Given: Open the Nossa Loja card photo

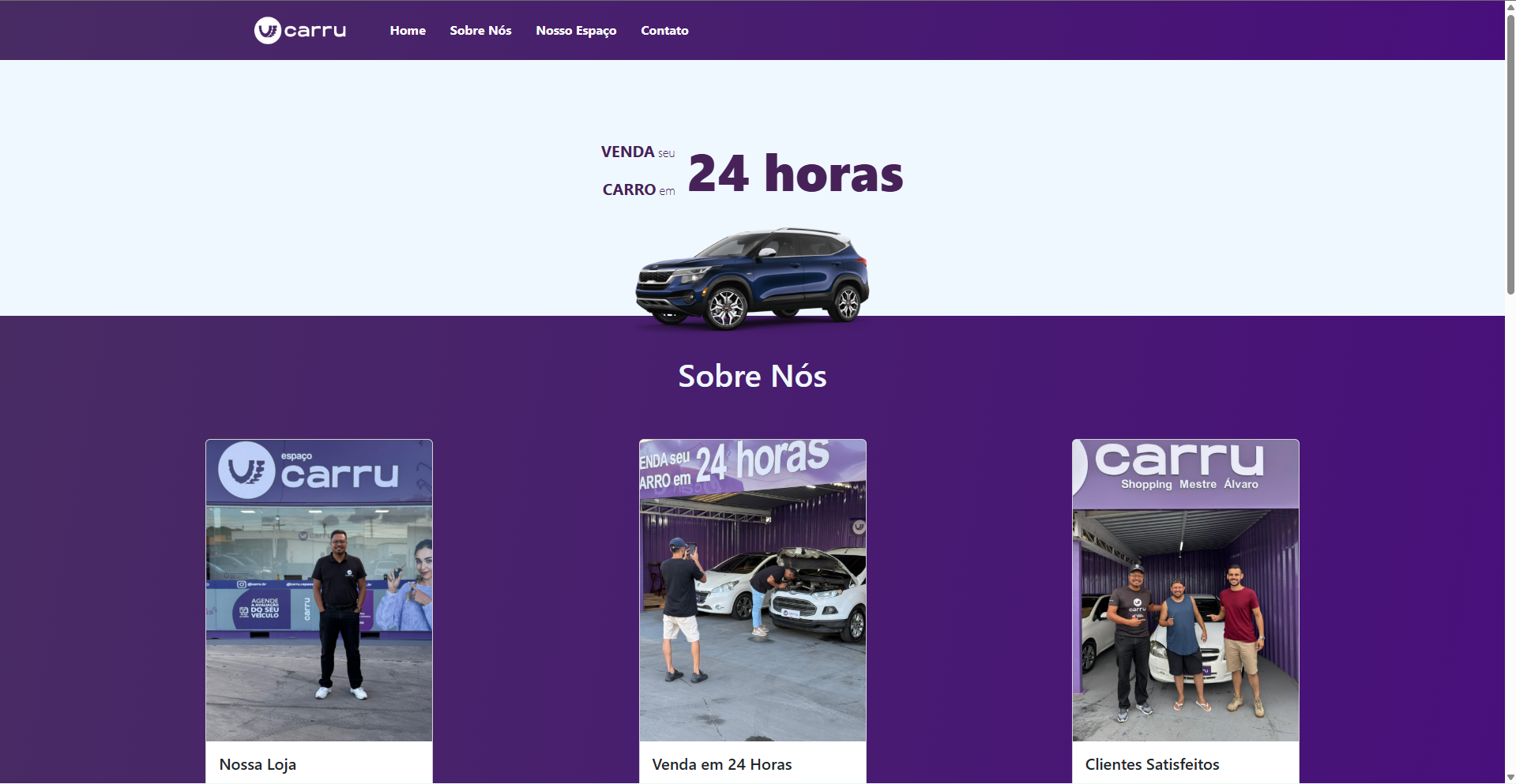Looking at the screenshot, I should point(319,591).
